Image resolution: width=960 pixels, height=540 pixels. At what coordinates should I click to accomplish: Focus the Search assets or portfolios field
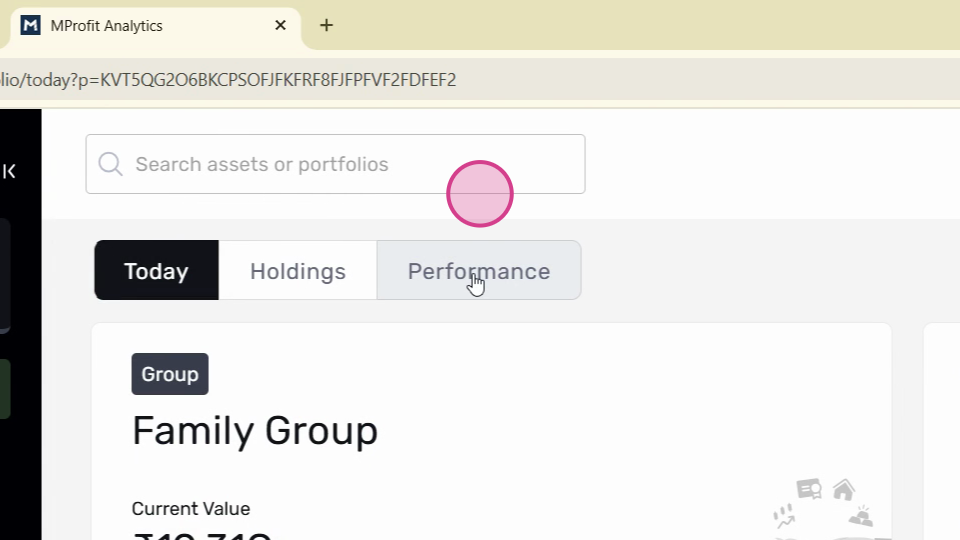[336, 164]
